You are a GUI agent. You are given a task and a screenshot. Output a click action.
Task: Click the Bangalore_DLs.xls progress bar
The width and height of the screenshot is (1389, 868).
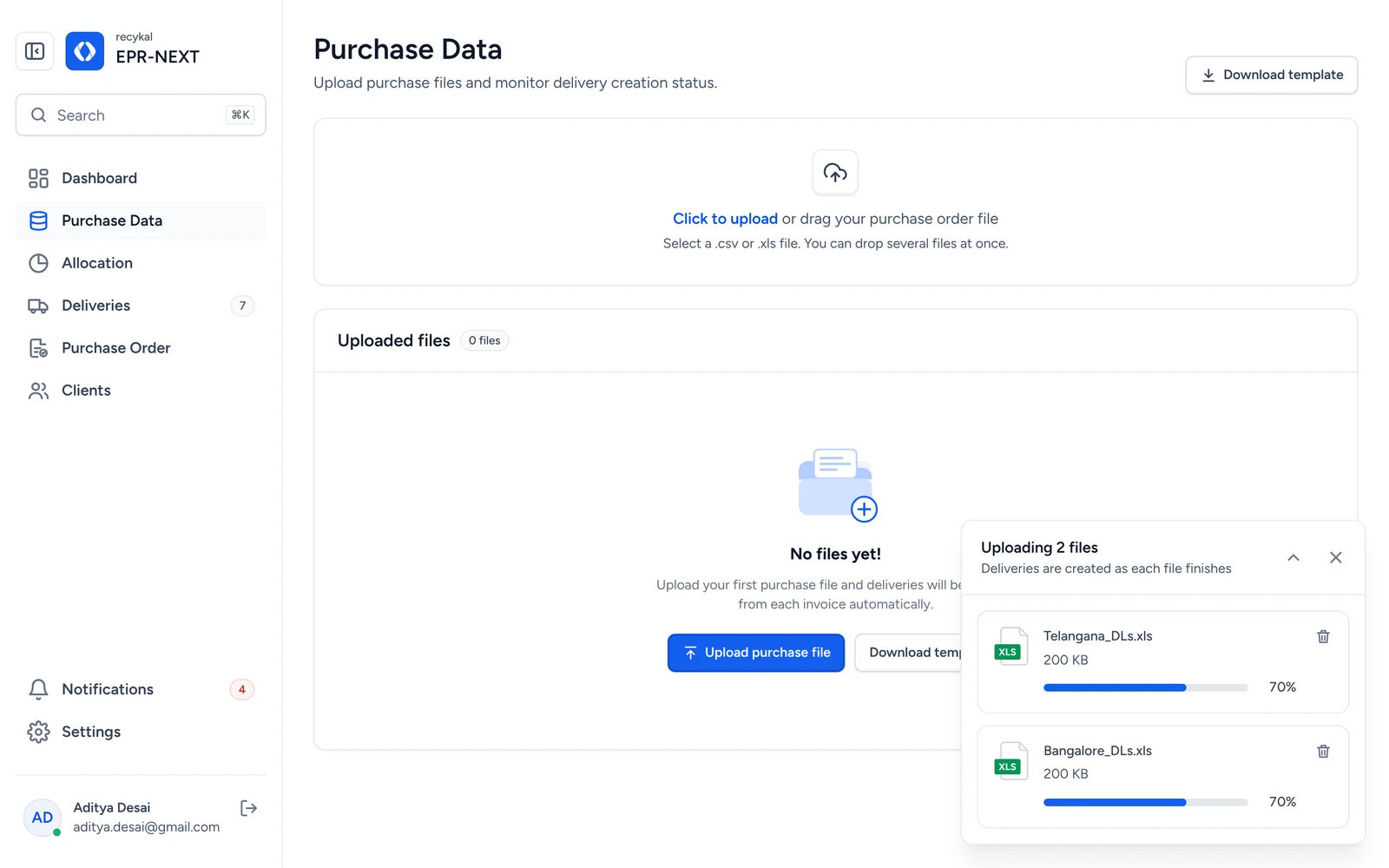click(x=1145, y=802)
